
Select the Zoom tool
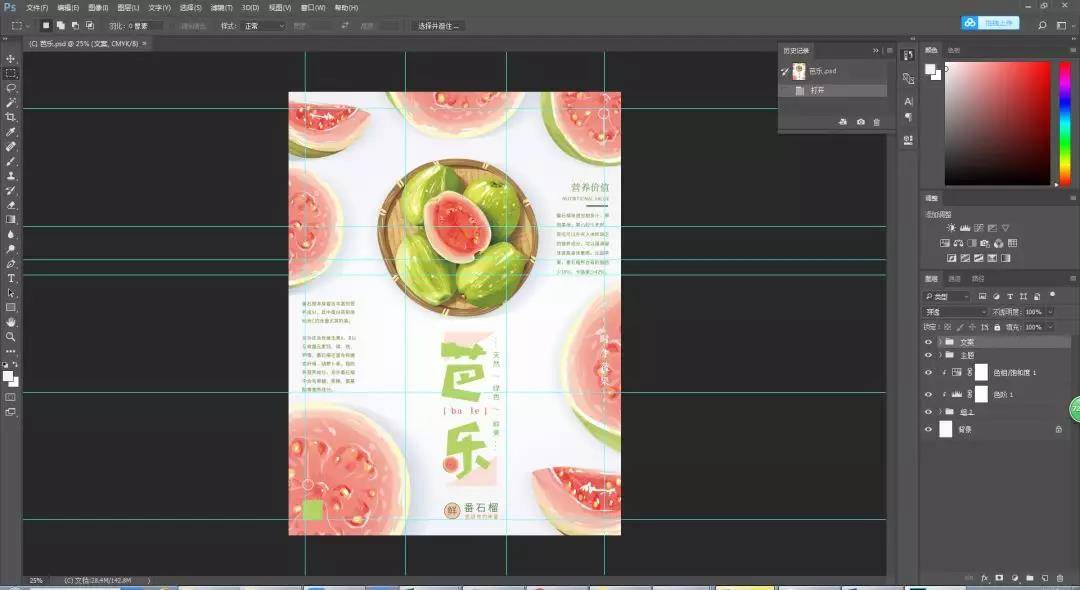[x=10, y=337]
